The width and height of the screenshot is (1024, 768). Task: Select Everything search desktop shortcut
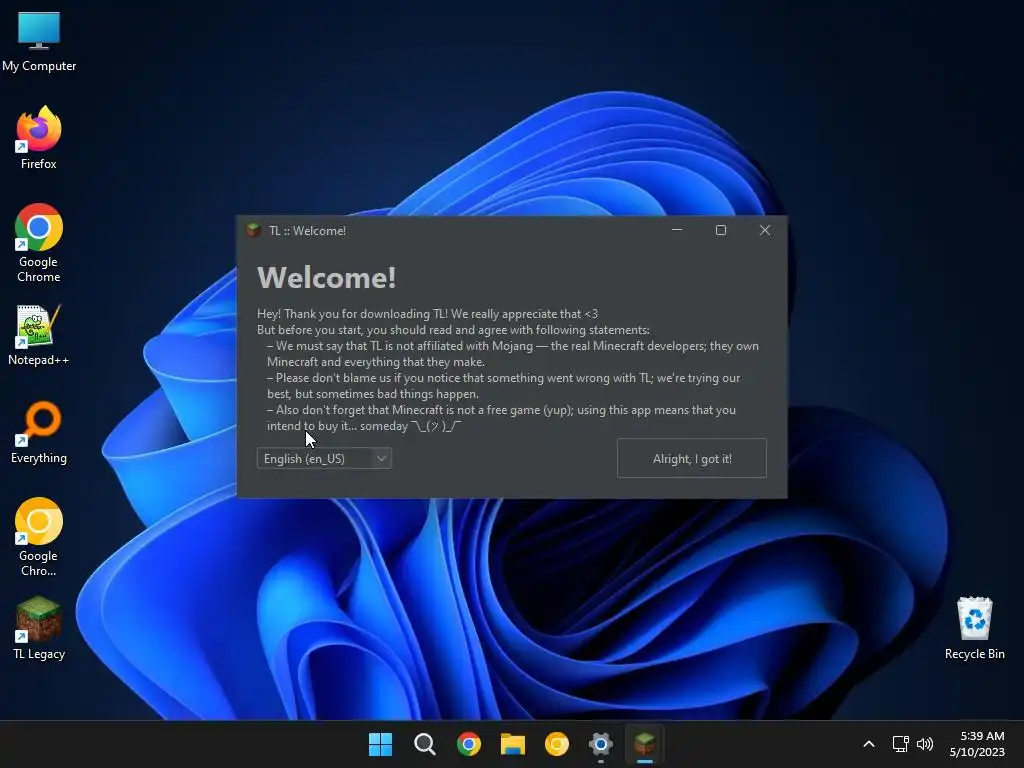pyautogui.click(x=39, y=432)
